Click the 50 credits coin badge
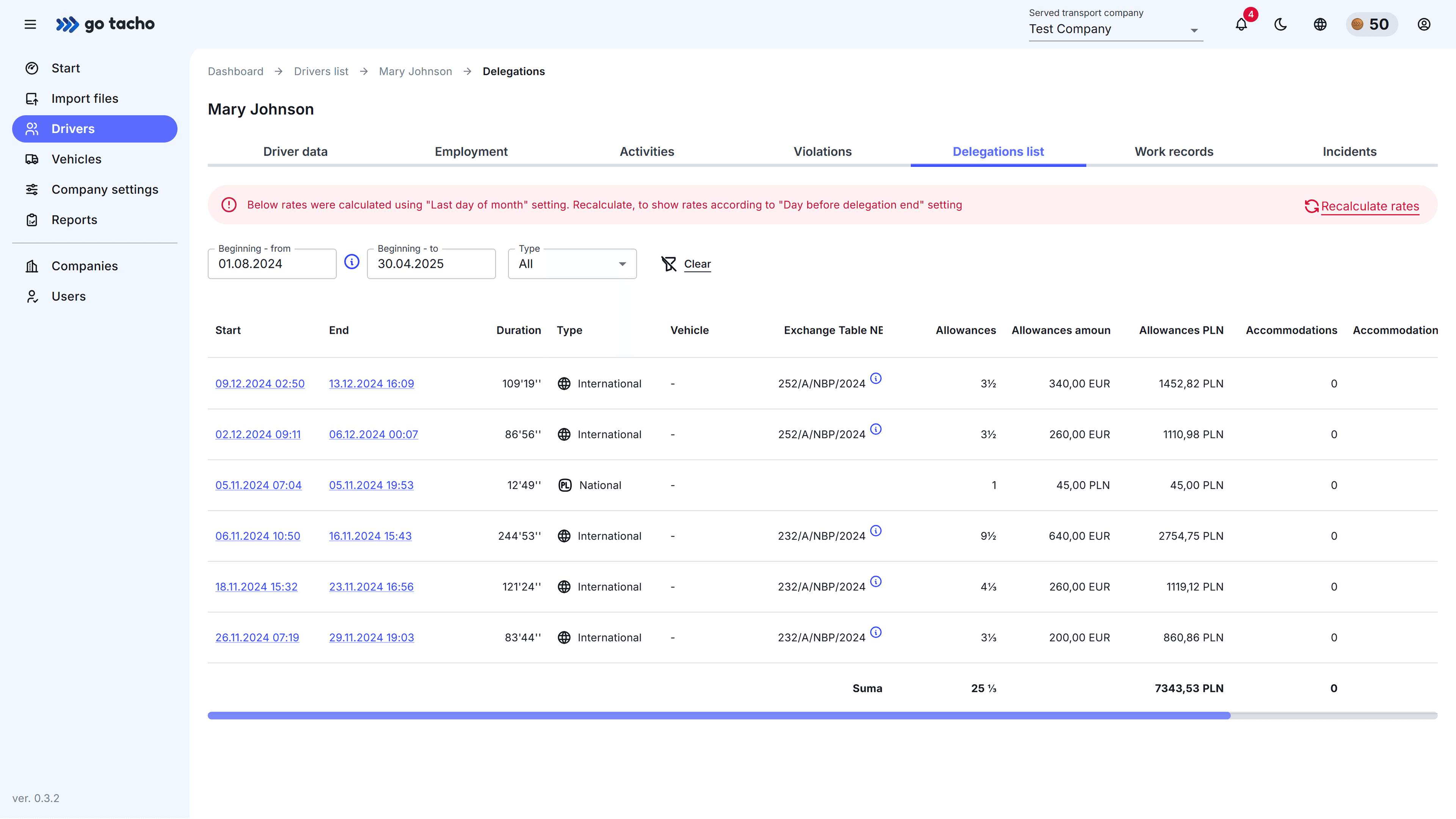This screenshot has width=1456, height=819. coord(1372,24)
